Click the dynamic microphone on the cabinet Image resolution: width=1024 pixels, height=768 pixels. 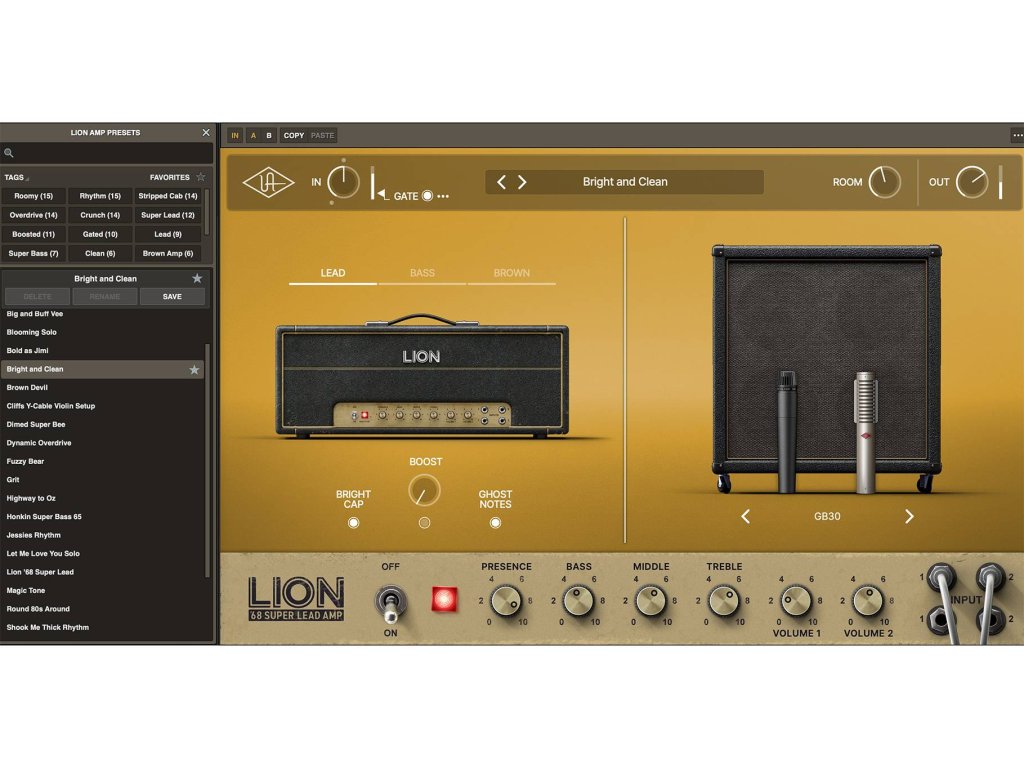click(786, 431)
